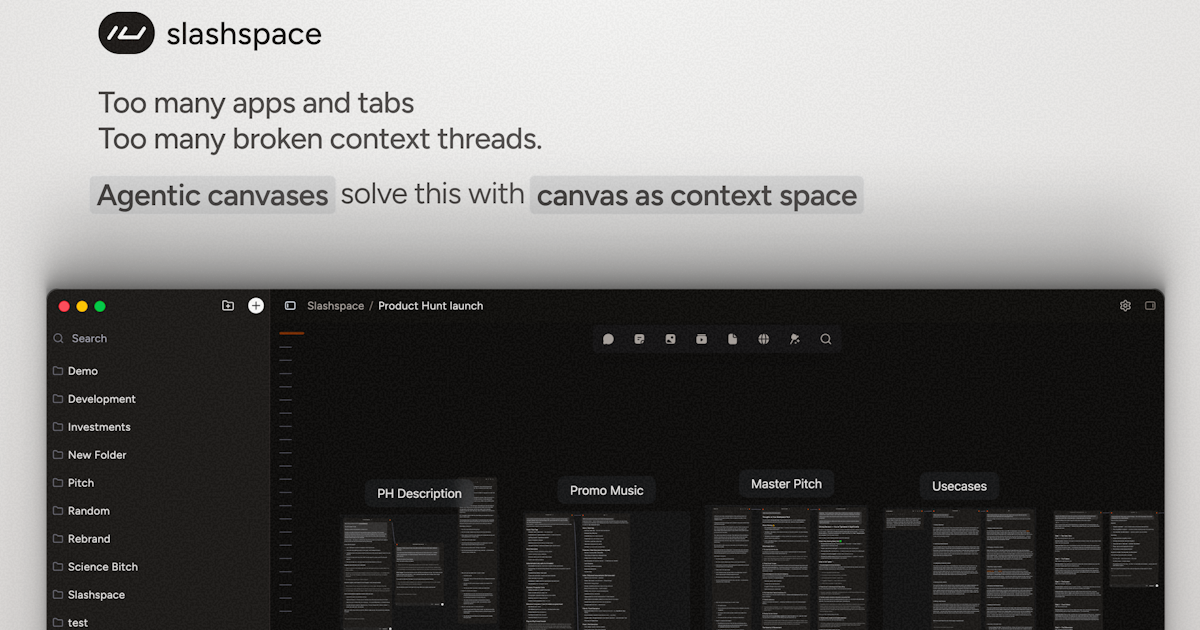The image size is (1200, 630).
Task: Open settings gear icon
Action: click(1125, 306)
